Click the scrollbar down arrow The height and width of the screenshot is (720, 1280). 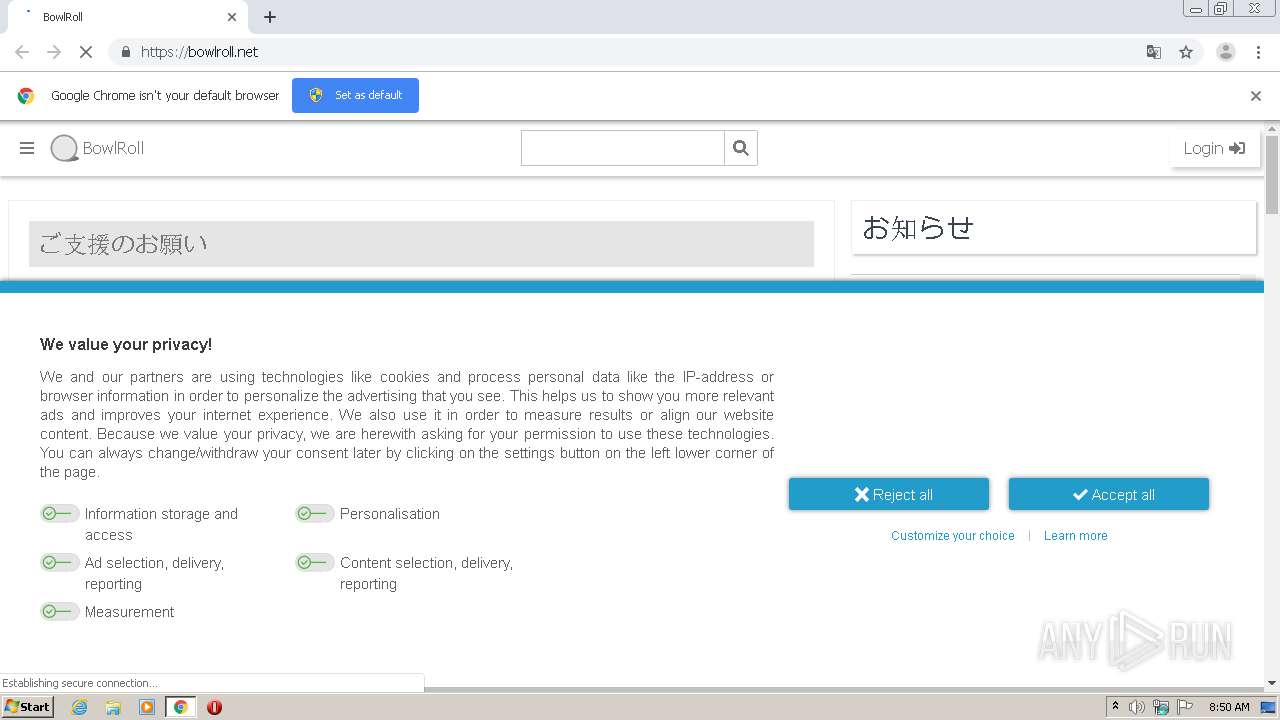tap(1272, 682)
